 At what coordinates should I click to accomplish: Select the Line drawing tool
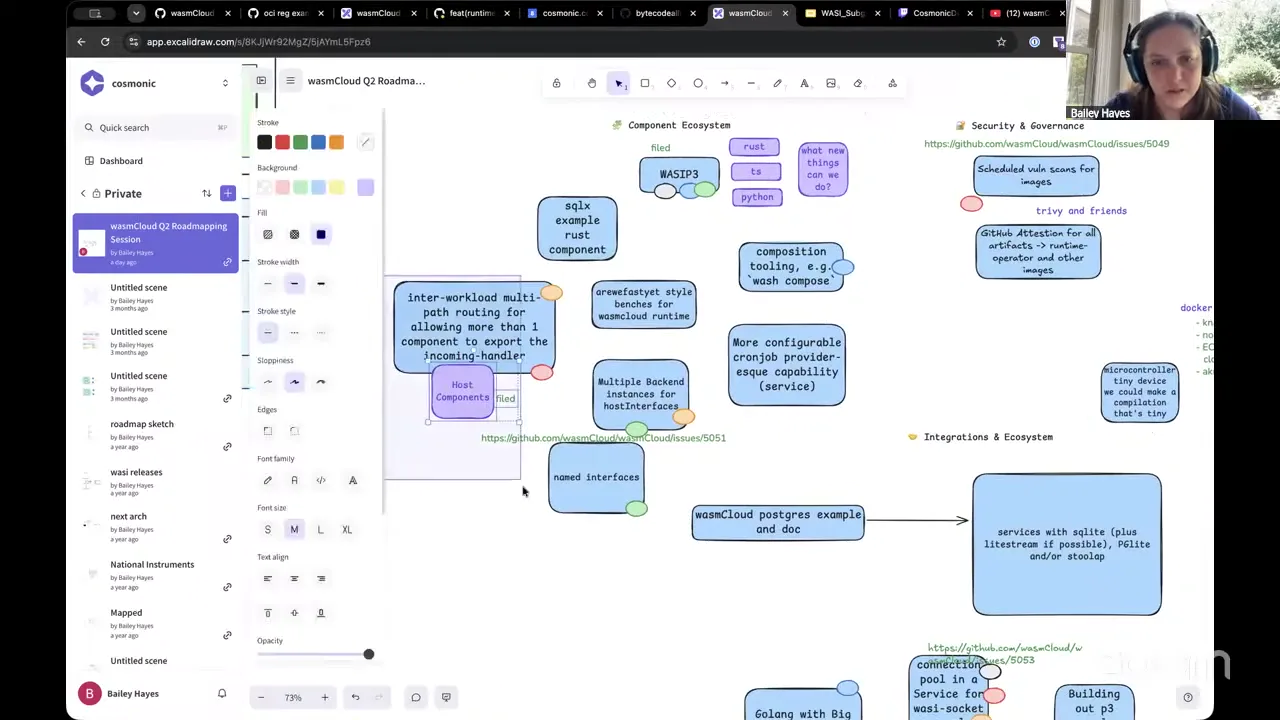tap(751, 83)
